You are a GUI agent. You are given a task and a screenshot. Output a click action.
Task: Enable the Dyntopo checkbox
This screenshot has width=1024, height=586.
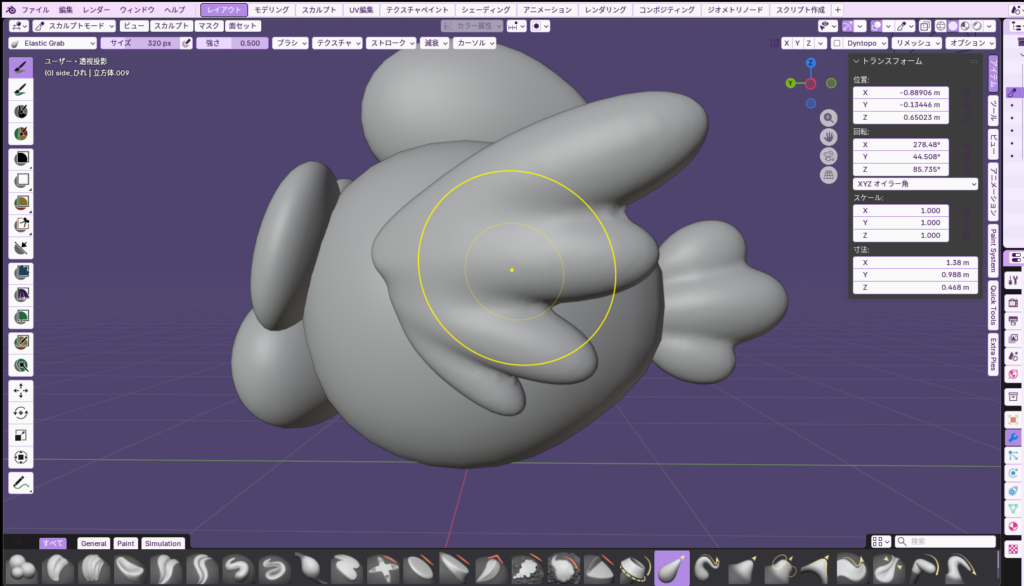tap(837, 43)
